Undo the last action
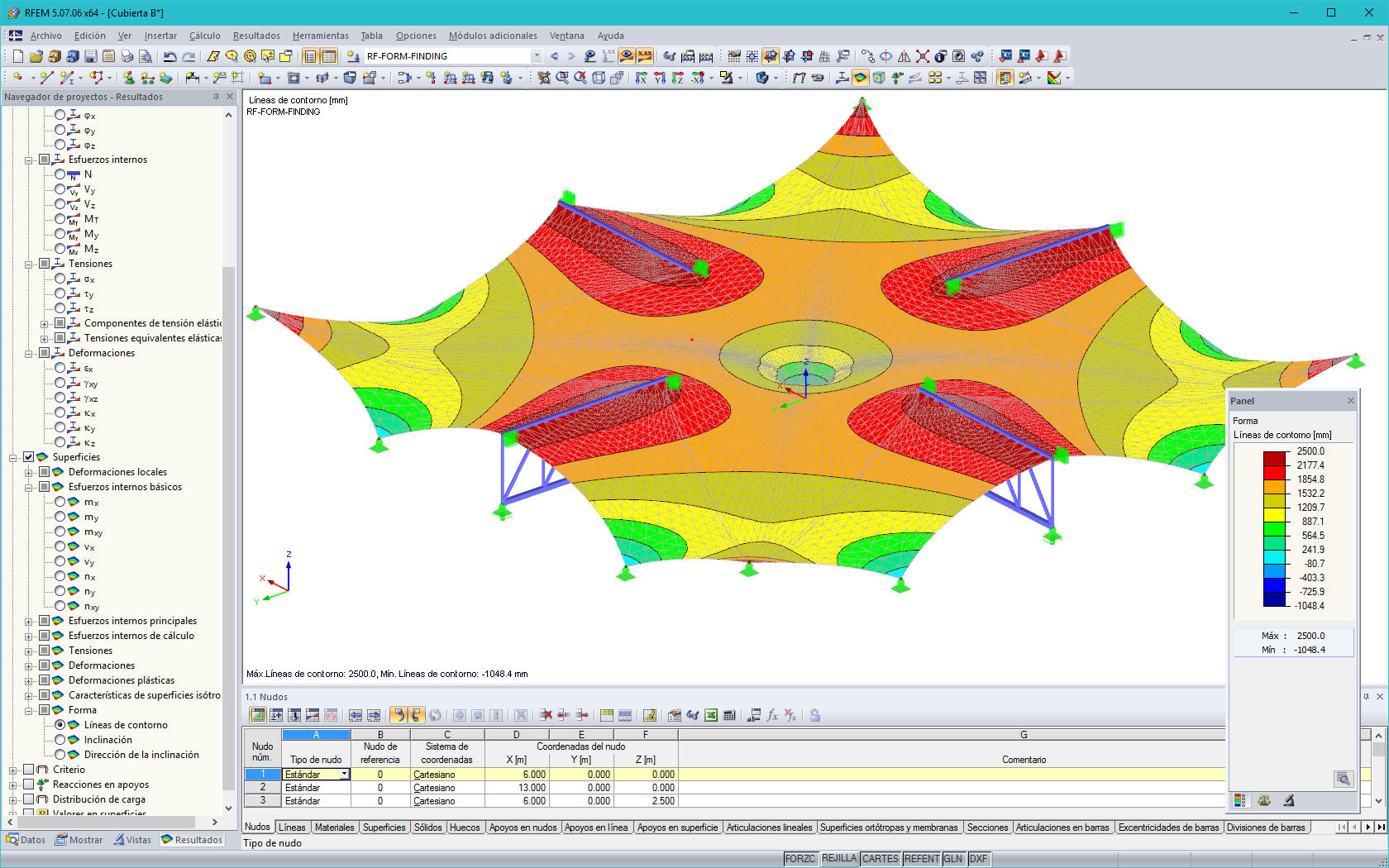Image resolution: width=1389 pixels, height=868 pixels. 169,56
